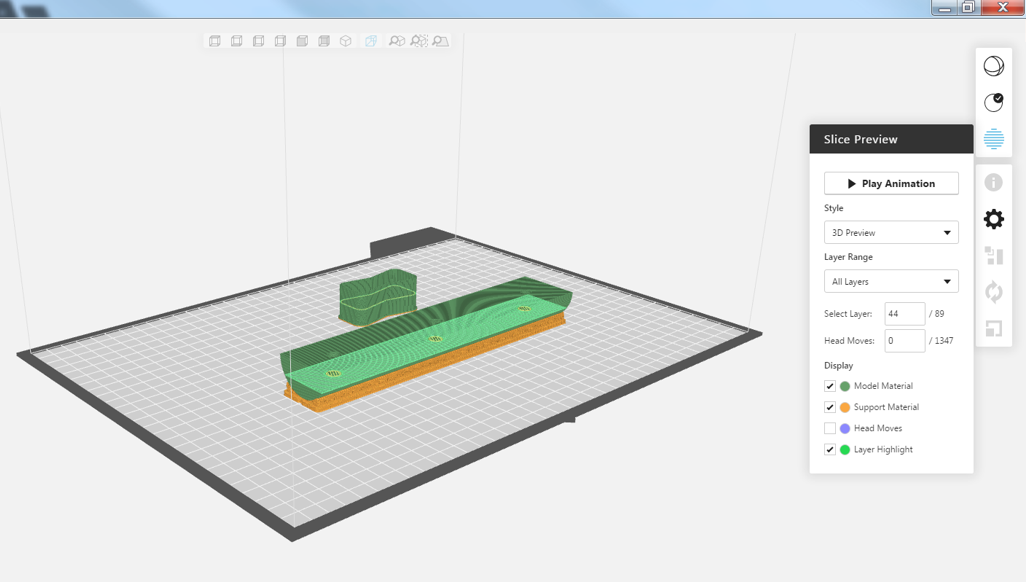Minimize the application window
The height and width of the screenshot is (582, 1027).
944,8
